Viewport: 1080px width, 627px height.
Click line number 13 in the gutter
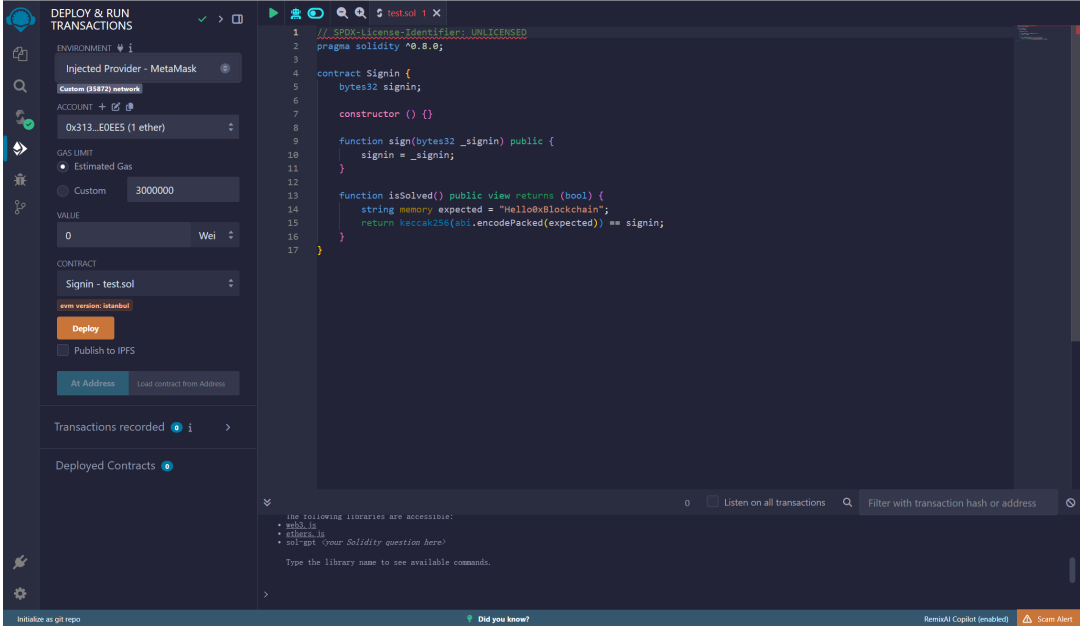[293, 196]
